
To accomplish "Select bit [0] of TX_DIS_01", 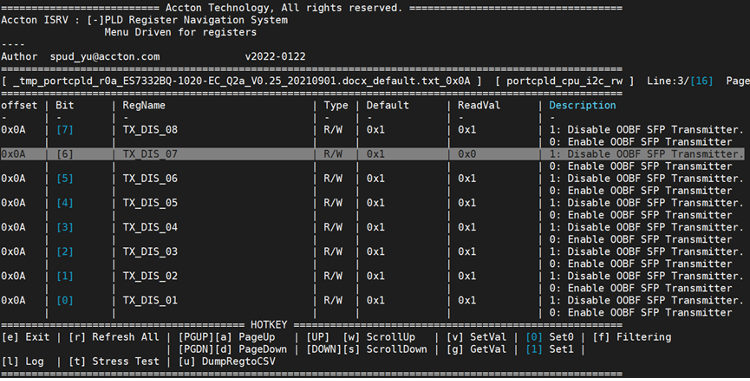I will tap(65, 301).
